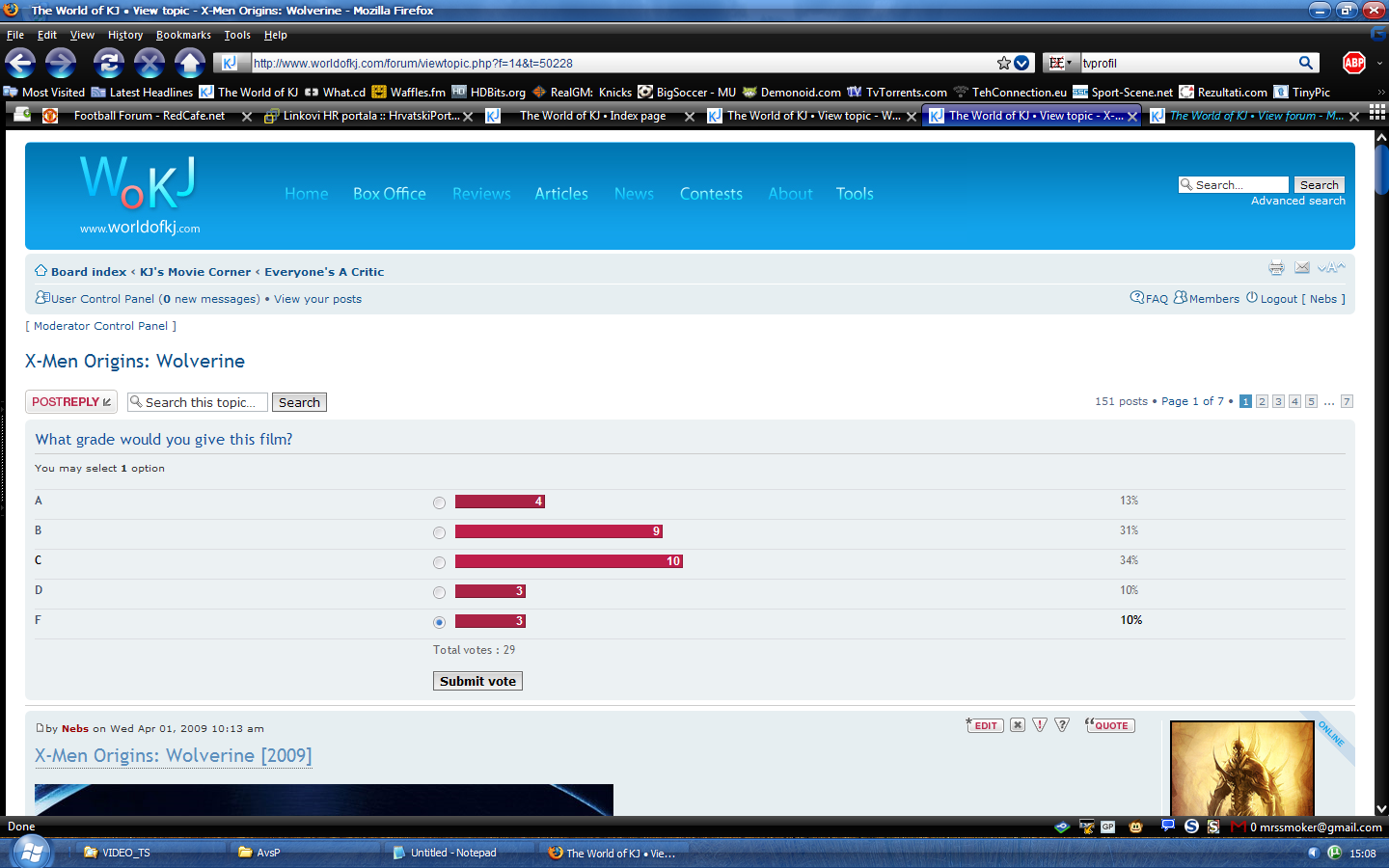Select grade F radio button
Viewport: 1389px width, 868px height.
pyautogui.click(x=439, y=622)
